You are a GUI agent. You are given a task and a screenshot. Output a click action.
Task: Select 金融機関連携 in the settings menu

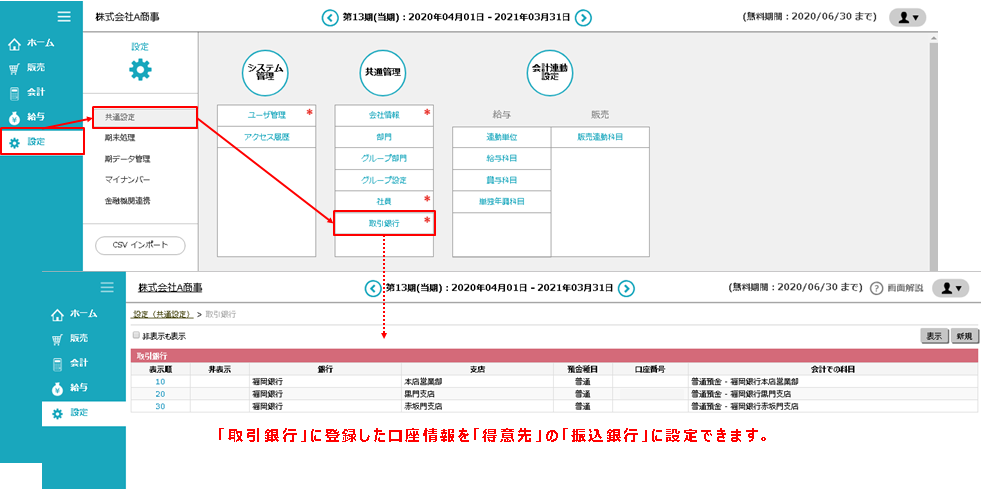click(127, 201)
